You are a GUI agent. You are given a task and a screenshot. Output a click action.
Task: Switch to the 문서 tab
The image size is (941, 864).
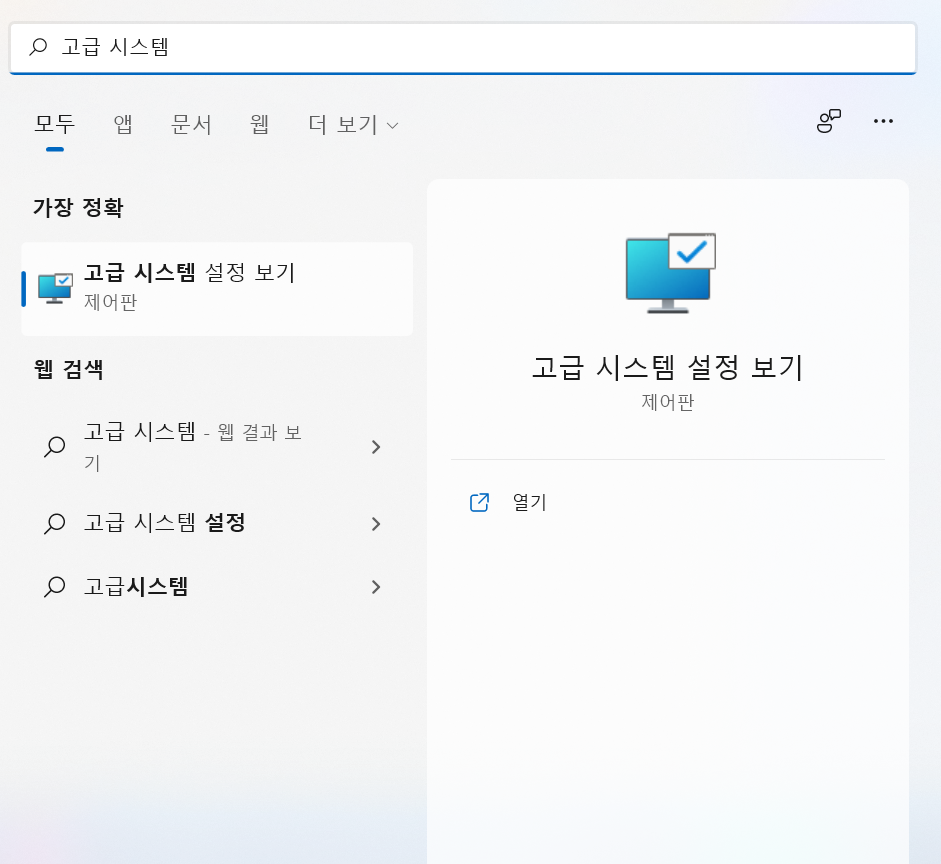coord(191,125)
